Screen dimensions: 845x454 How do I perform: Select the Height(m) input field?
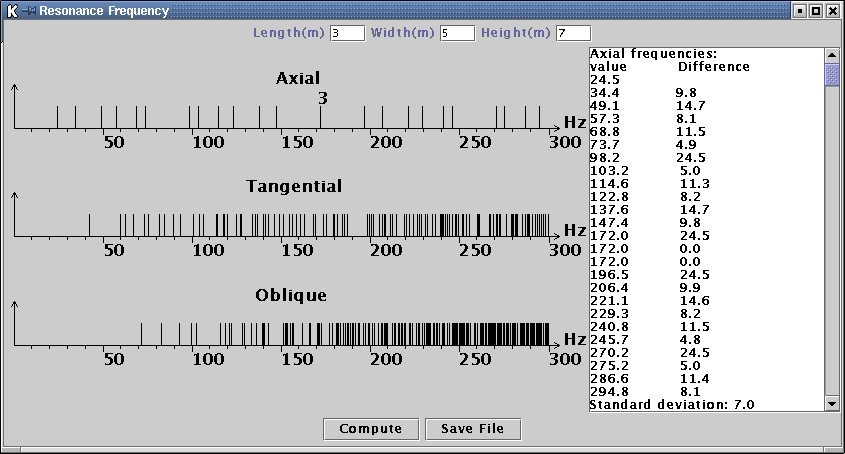click(573, 33)
